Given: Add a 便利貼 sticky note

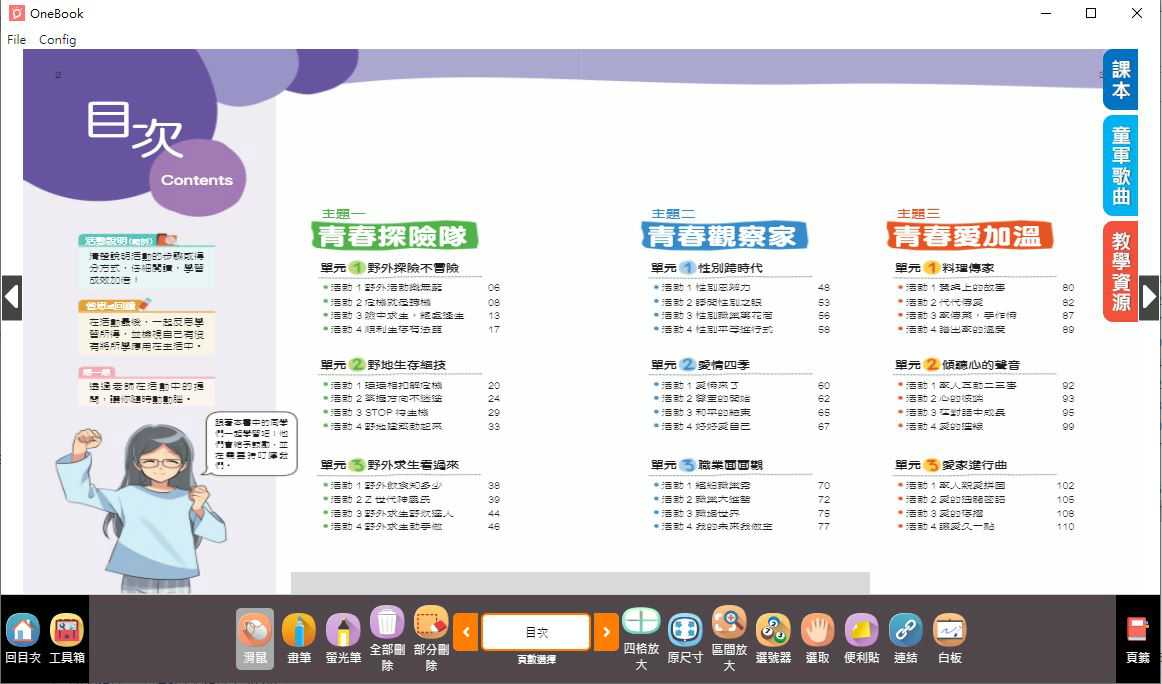Looking at the screenshot, I should (x=861, y=639).
